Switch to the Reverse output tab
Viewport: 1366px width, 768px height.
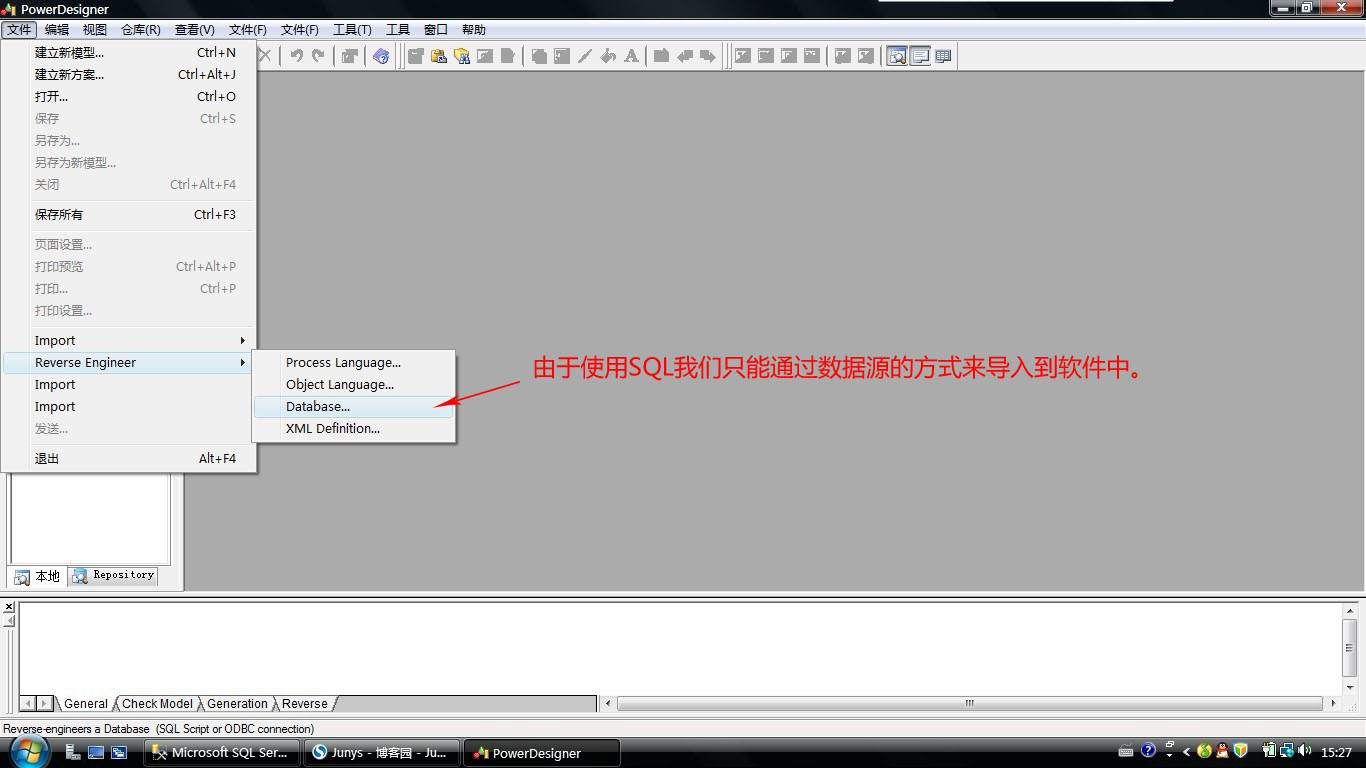[304, 704]
